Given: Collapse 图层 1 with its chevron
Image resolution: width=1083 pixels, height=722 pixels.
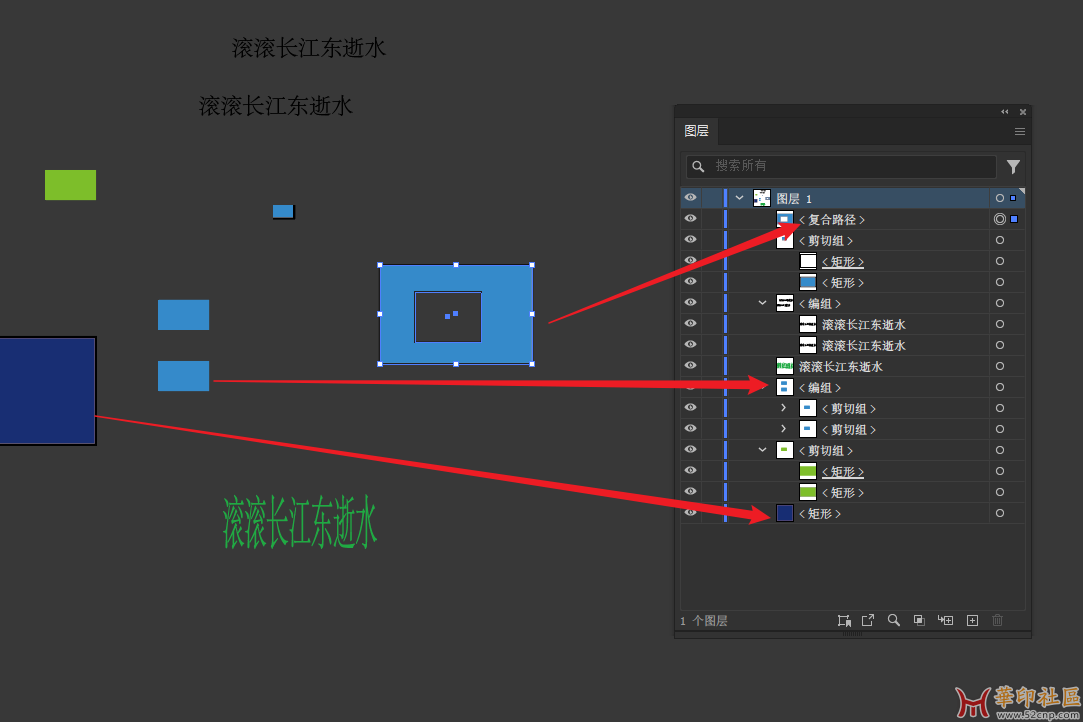Looking at the screenshot, I should (x=739, y=198).
